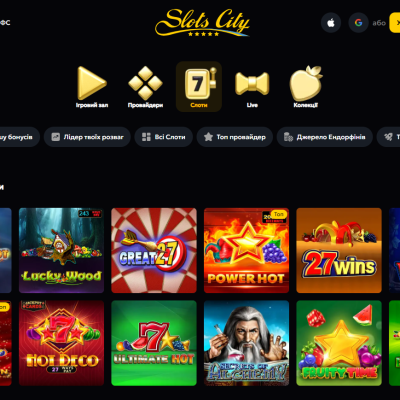Launch the Fruity Time slot game

point(339,343)
